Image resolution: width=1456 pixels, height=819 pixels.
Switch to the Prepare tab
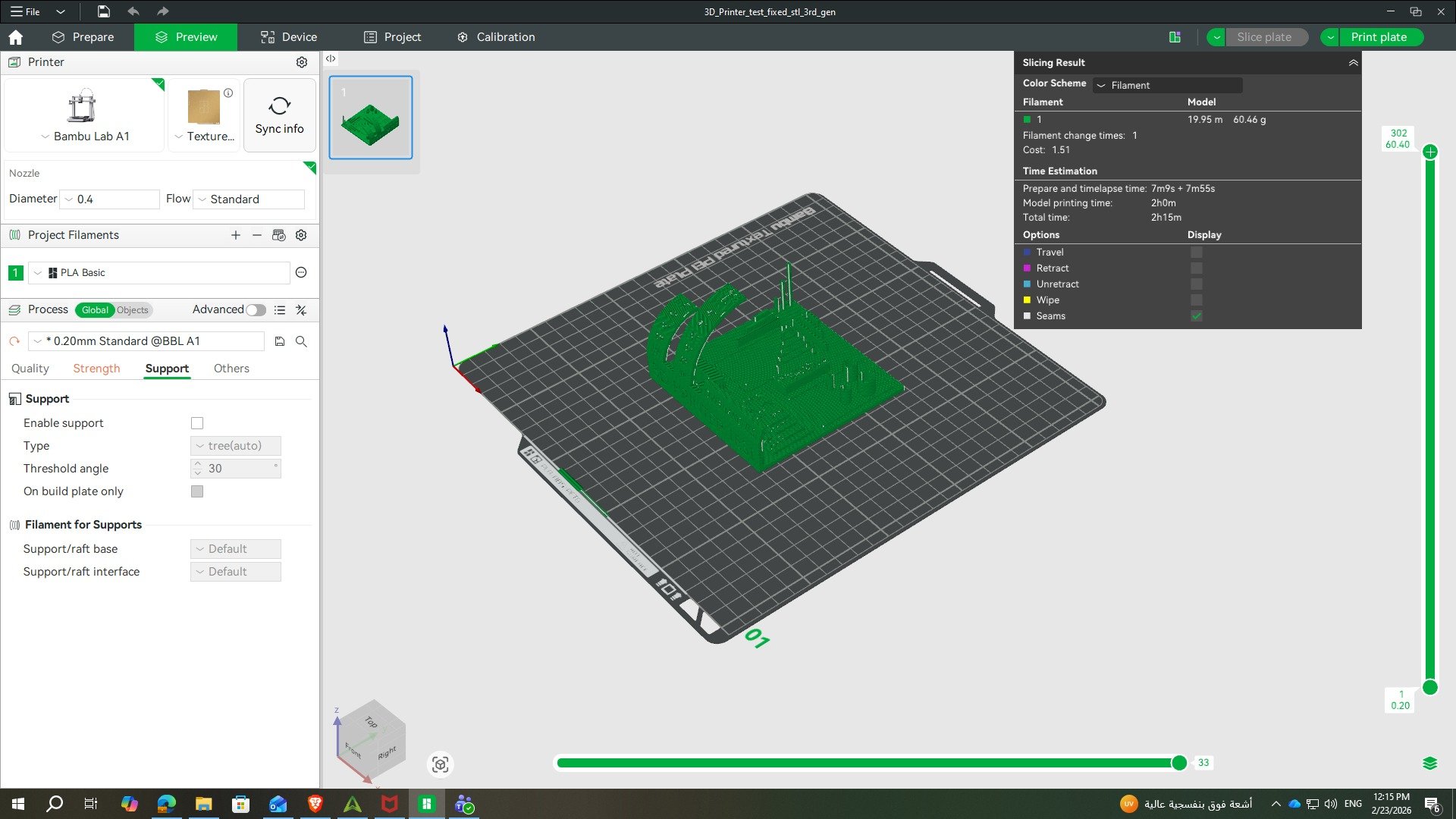tap(83, 37)
